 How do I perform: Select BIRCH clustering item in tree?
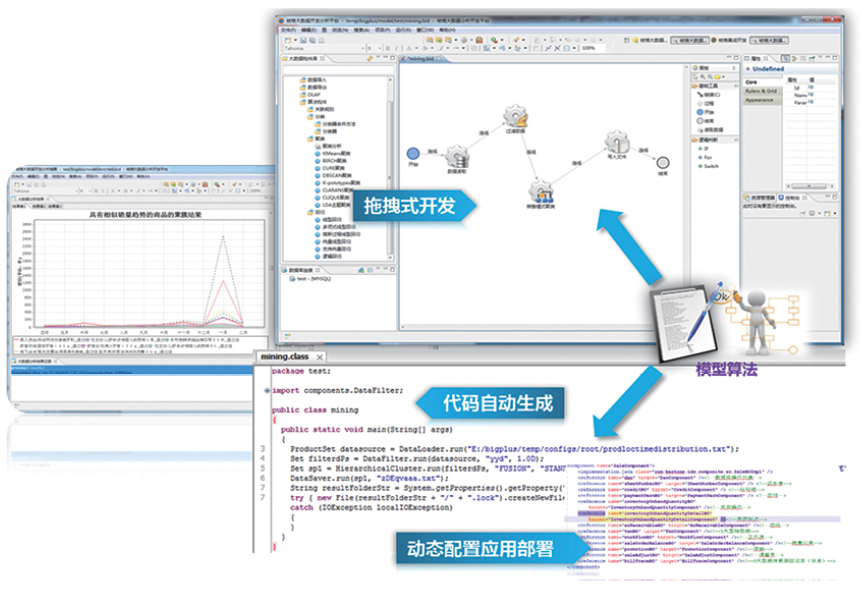[332, 160]
